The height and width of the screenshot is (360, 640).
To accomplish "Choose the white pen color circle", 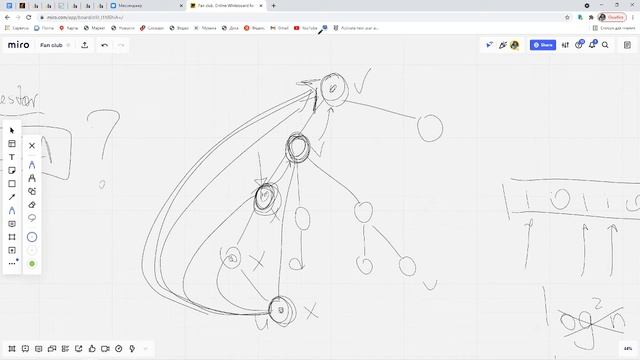I will 32,250.
